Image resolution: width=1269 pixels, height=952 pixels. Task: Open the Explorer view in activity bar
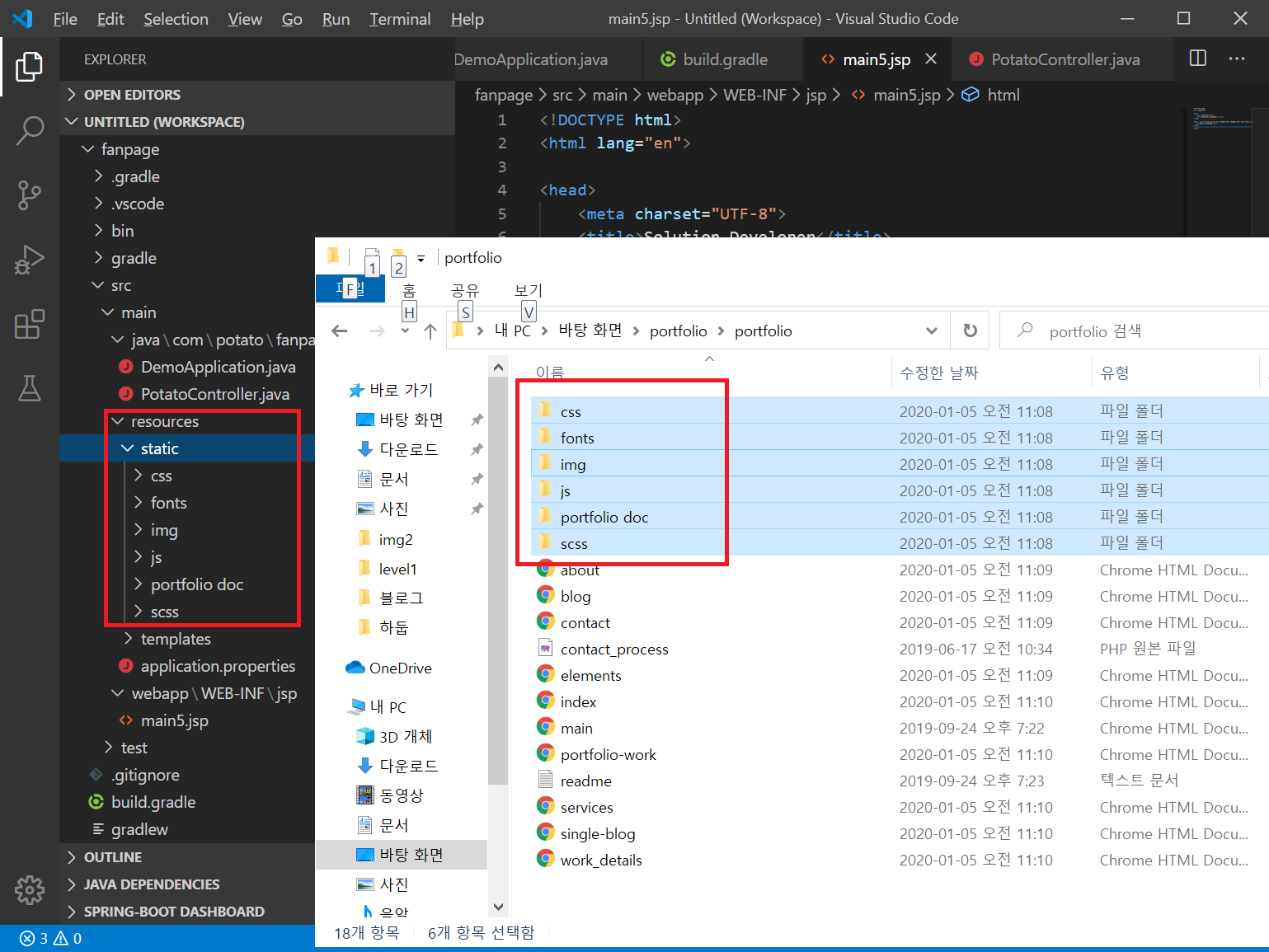[x=29, y=67]
